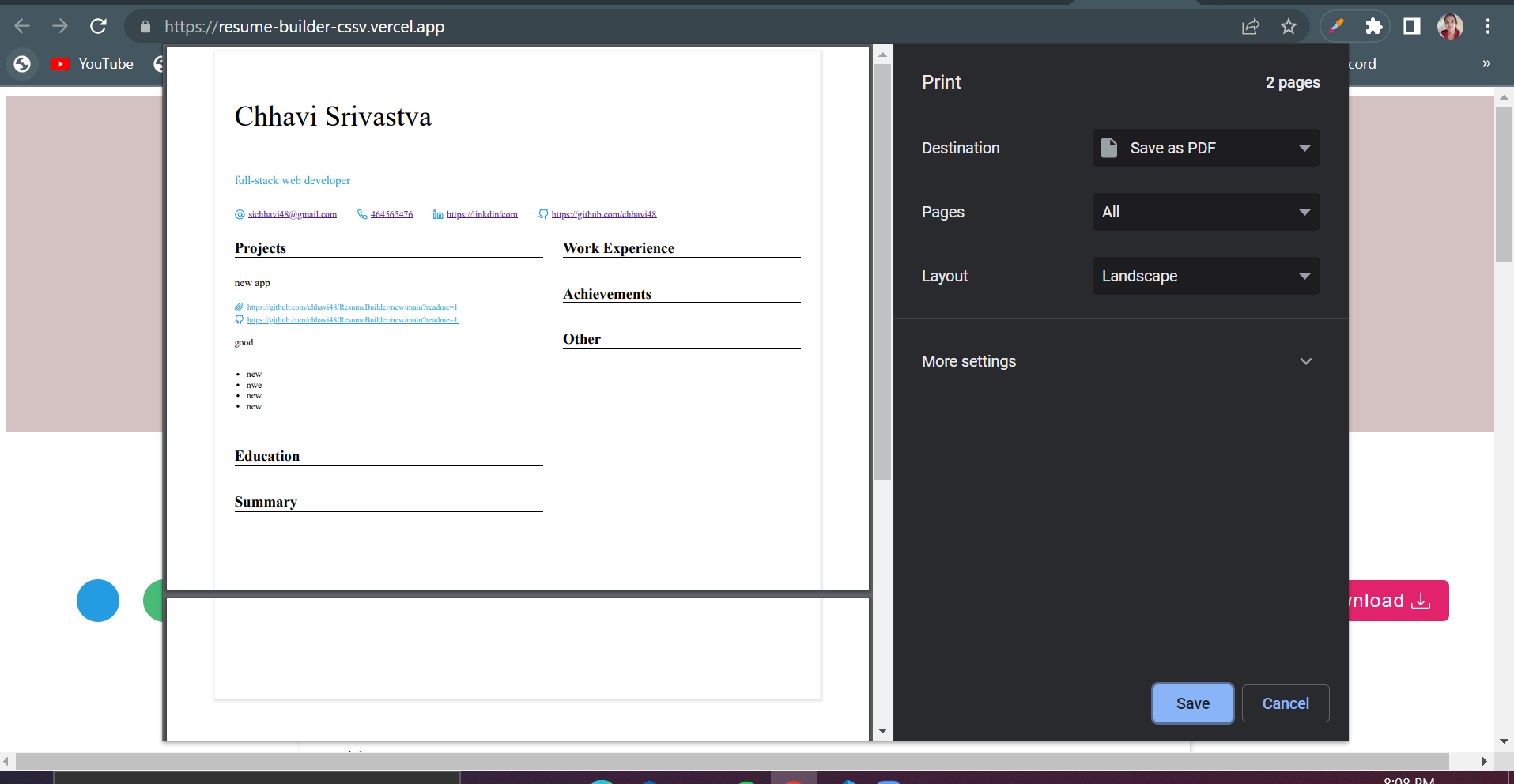The height and width of the screenshot is (784, 1514).
Task: Click the Save button in the print dialog
Action: coord(1192,703)
